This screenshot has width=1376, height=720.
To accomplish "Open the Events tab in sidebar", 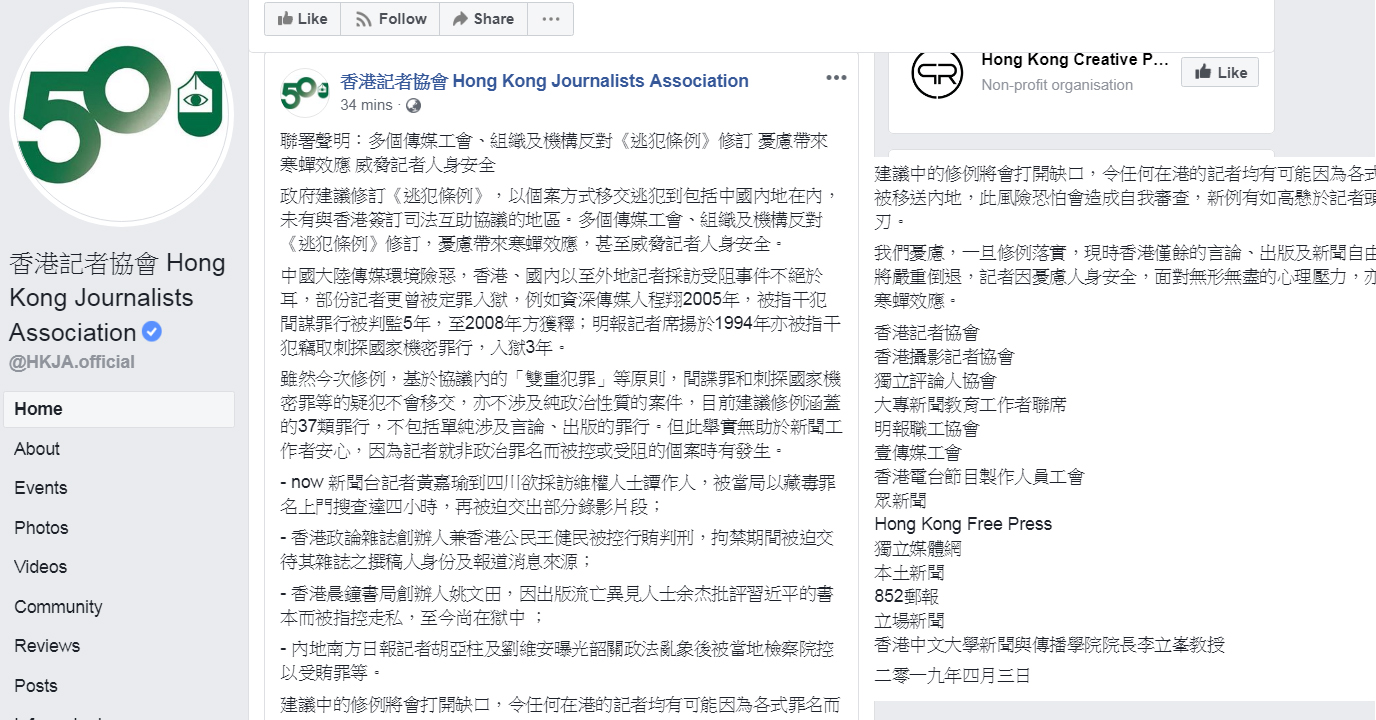I will coord(41,488).
